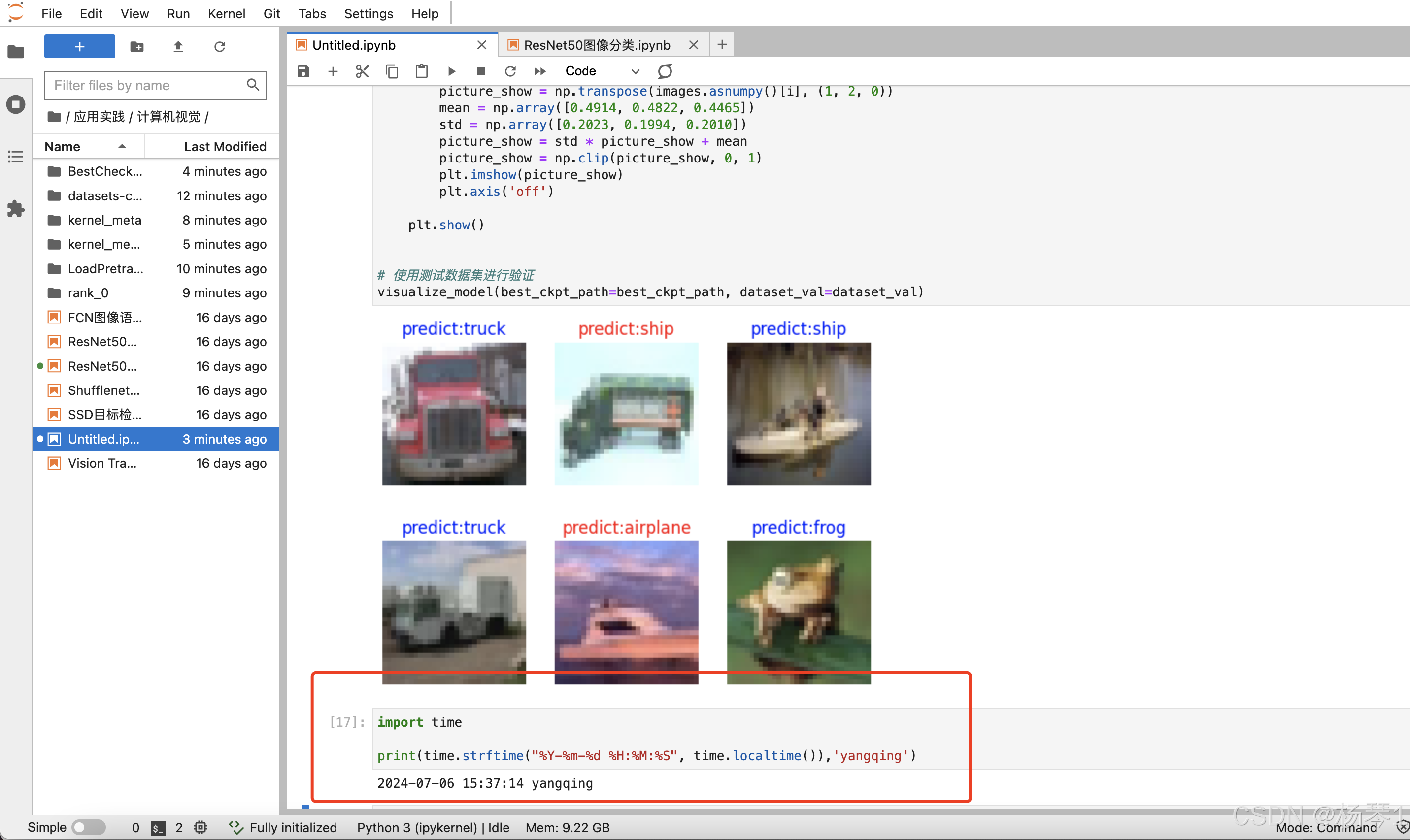Image resolution: width=1410 pixels, height=840 pixels.
Task: Open the Extension Manager puzzle icon
Action: (16, 209)
